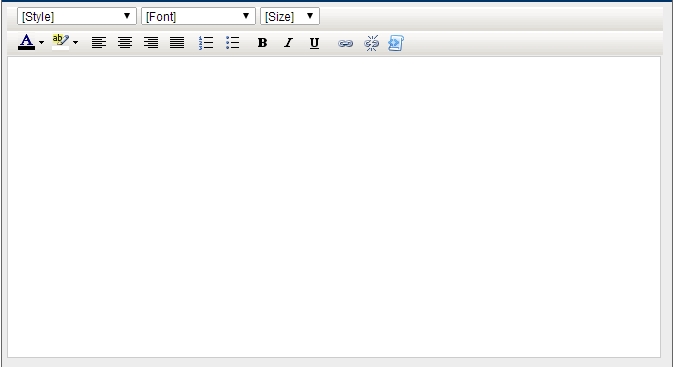
Task: Click the blue document source icon
Action: [396, 43]
